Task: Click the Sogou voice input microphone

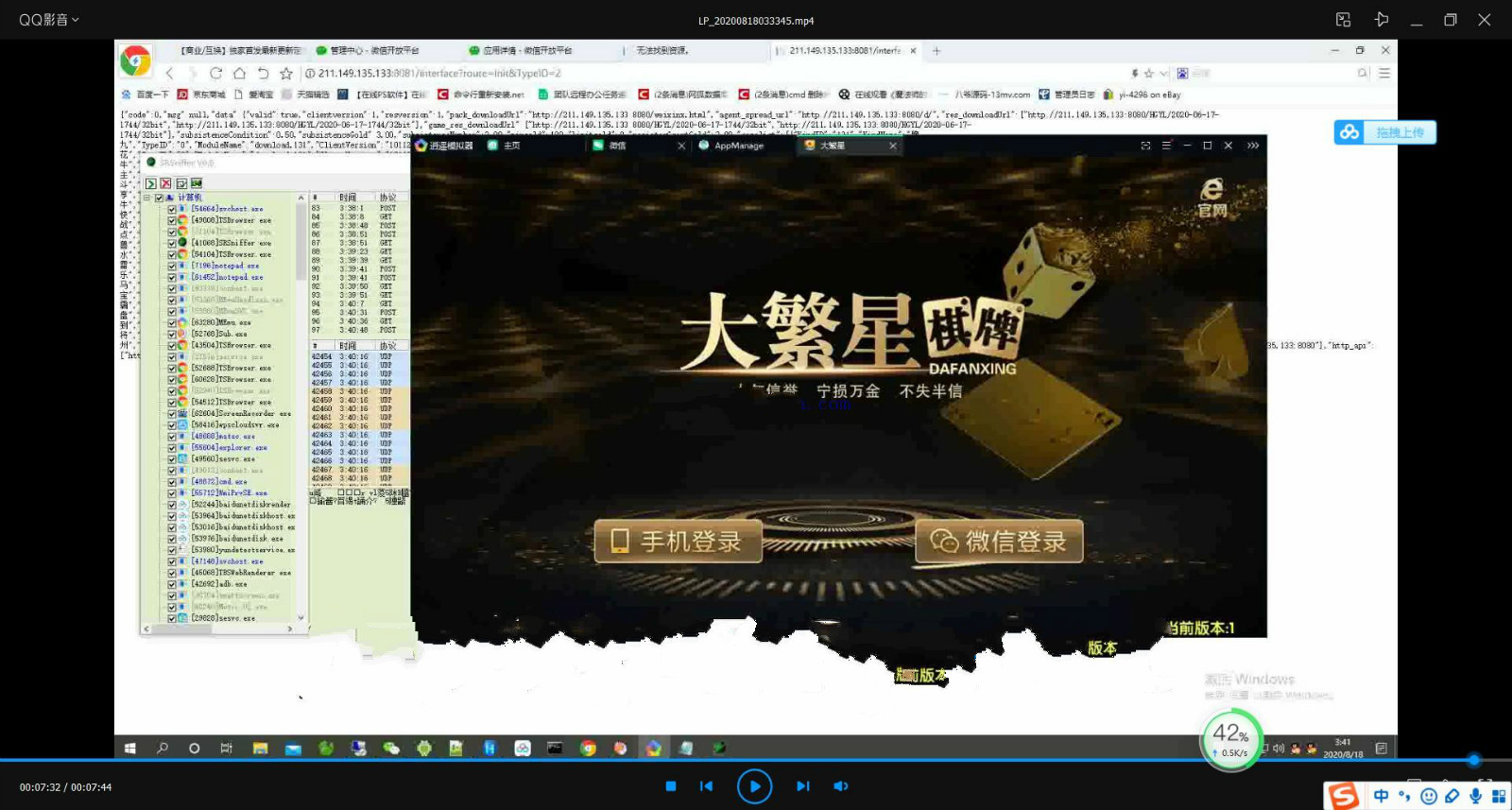Action: point(1475,797)
